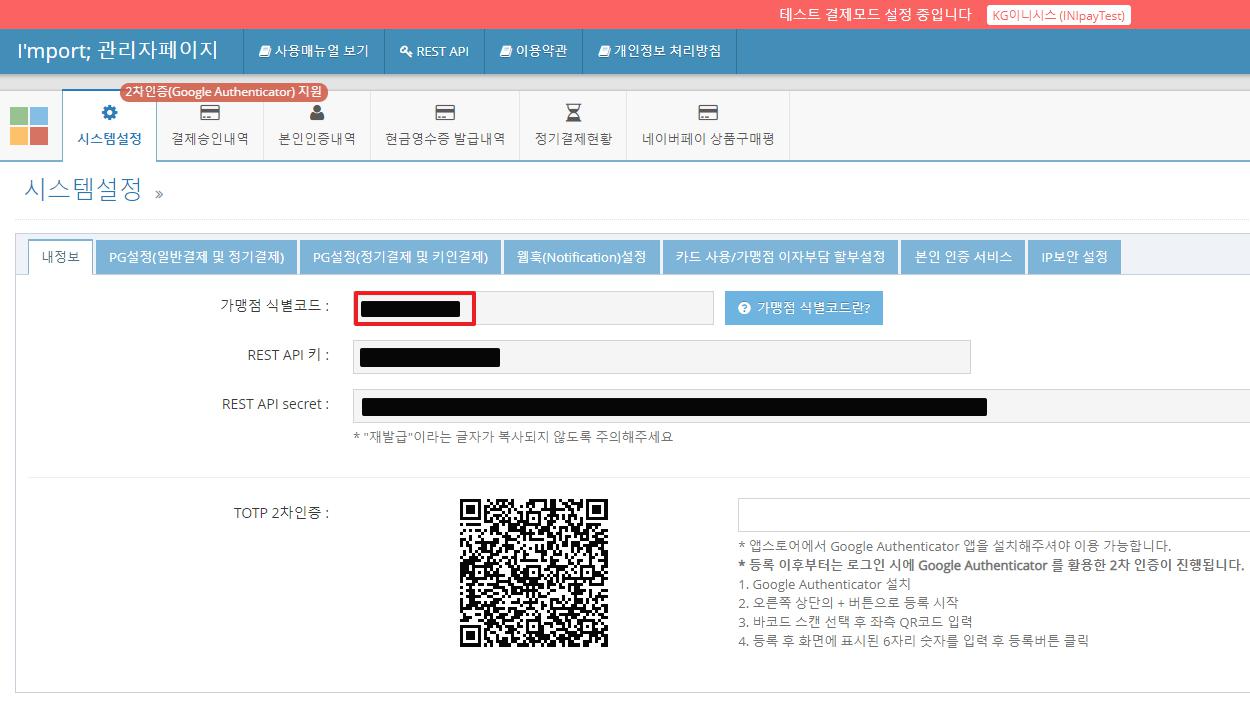Screen dimensions: 1250x710
Task: Open the 웹훅(Notification)설정 tab
Action: [x=581, y=257]
